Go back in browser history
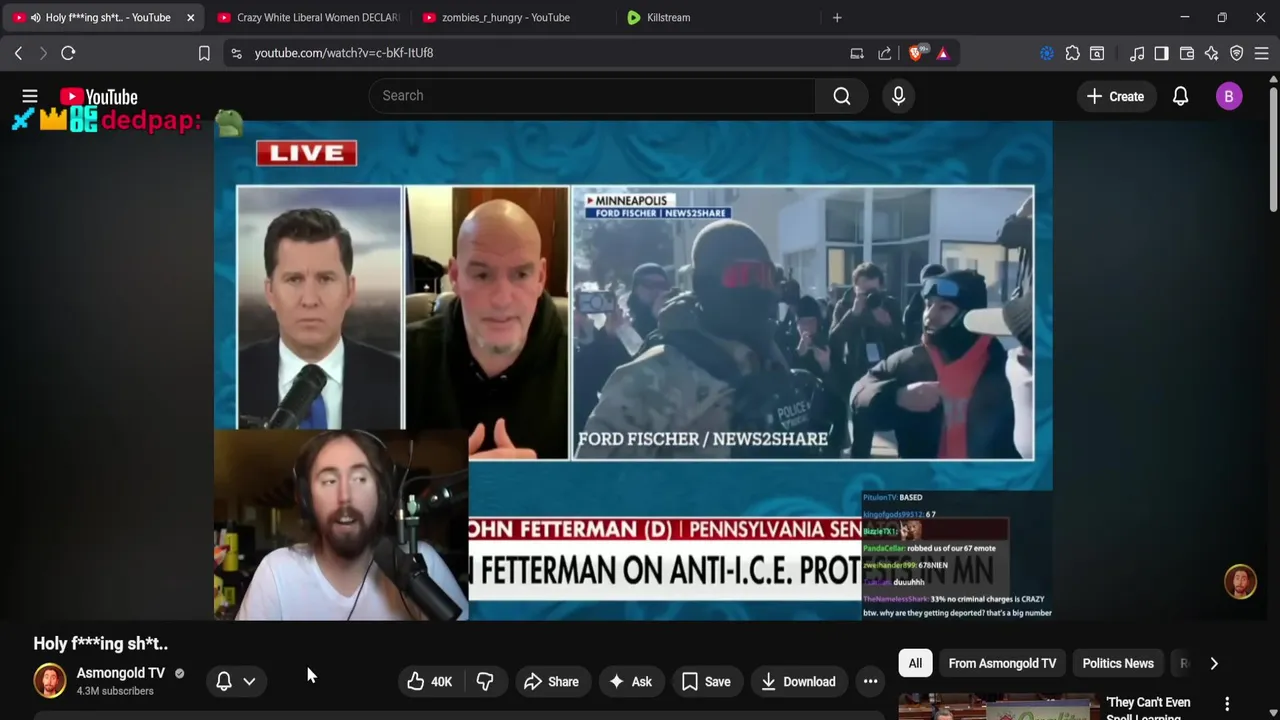1280x720 pixels. pyautogui.click(x=18, y=53)
